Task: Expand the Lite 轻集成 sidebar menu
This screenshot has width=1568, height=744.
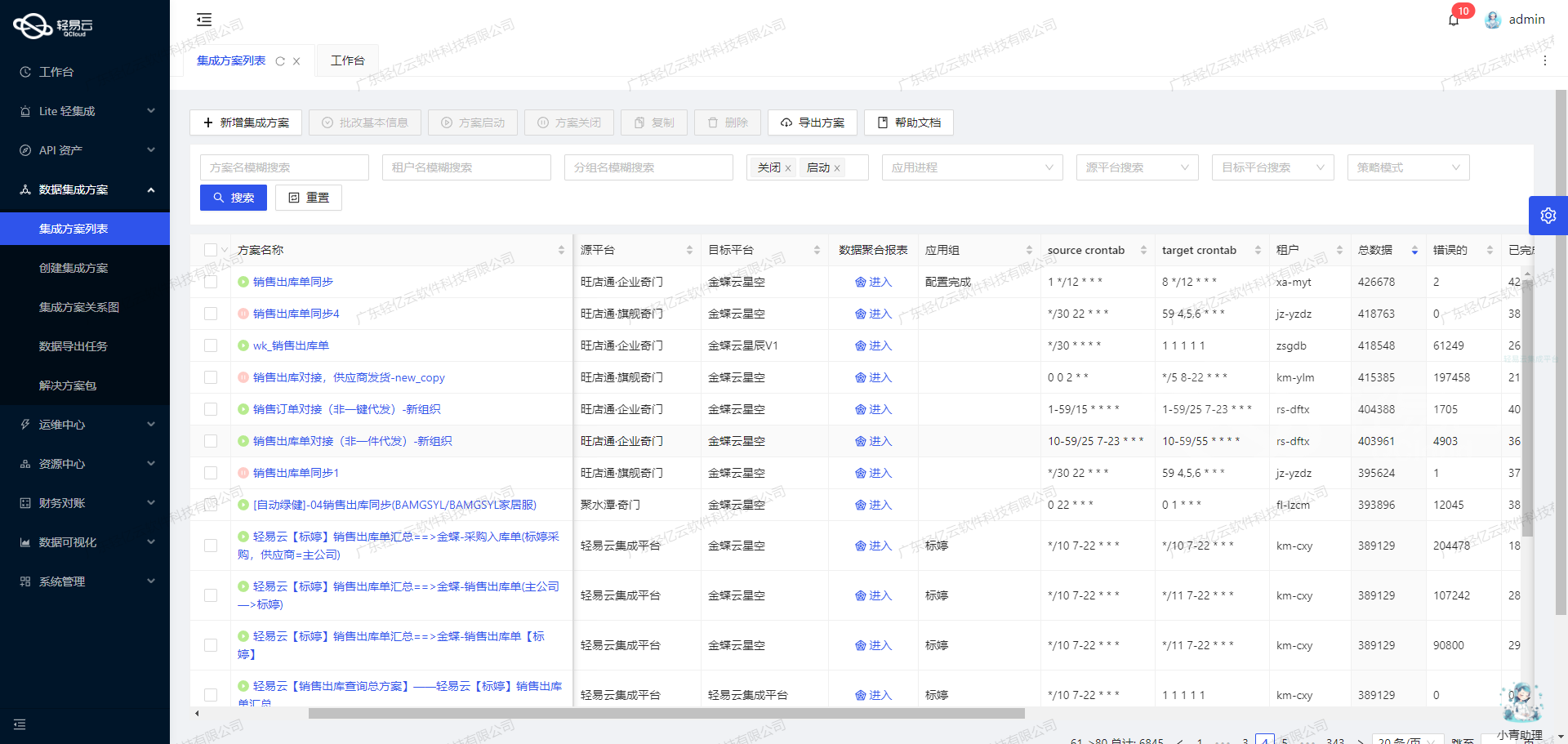Action: click(x=85, y=111)
